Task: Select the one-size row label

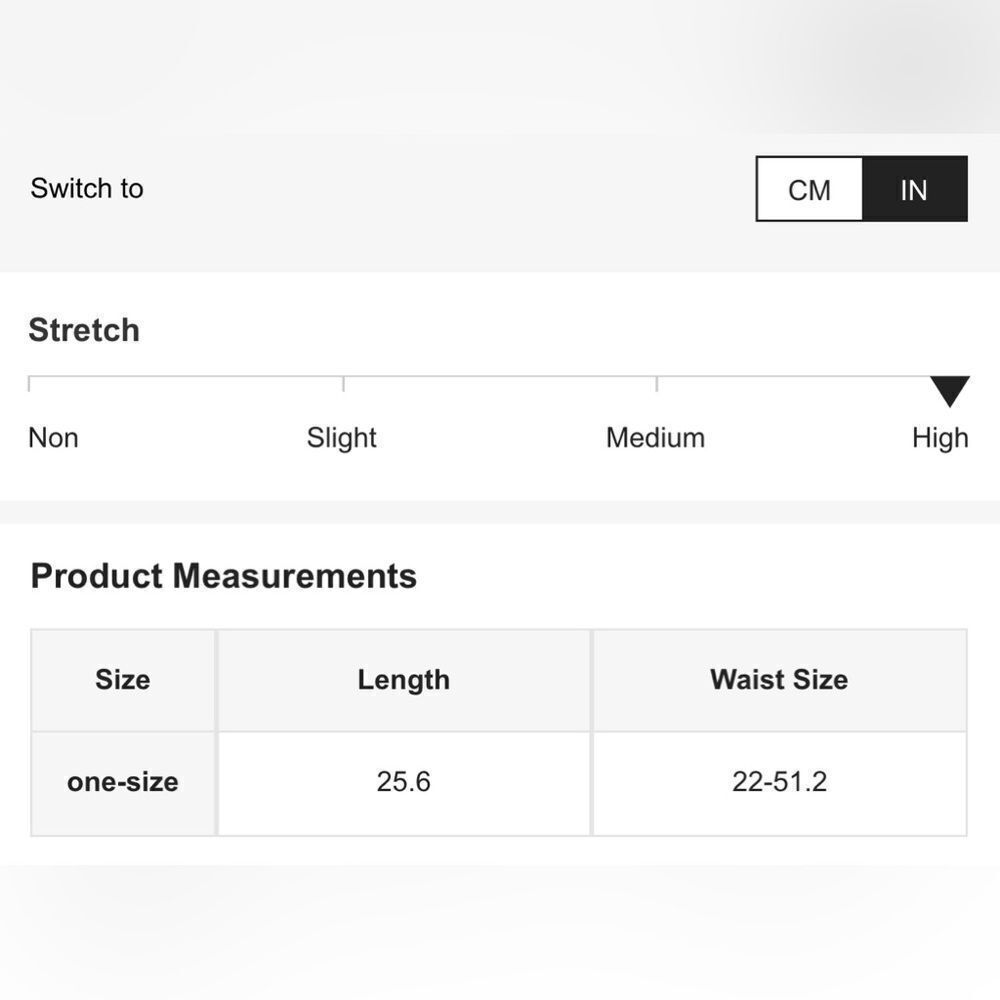Action: pos(123,783)
